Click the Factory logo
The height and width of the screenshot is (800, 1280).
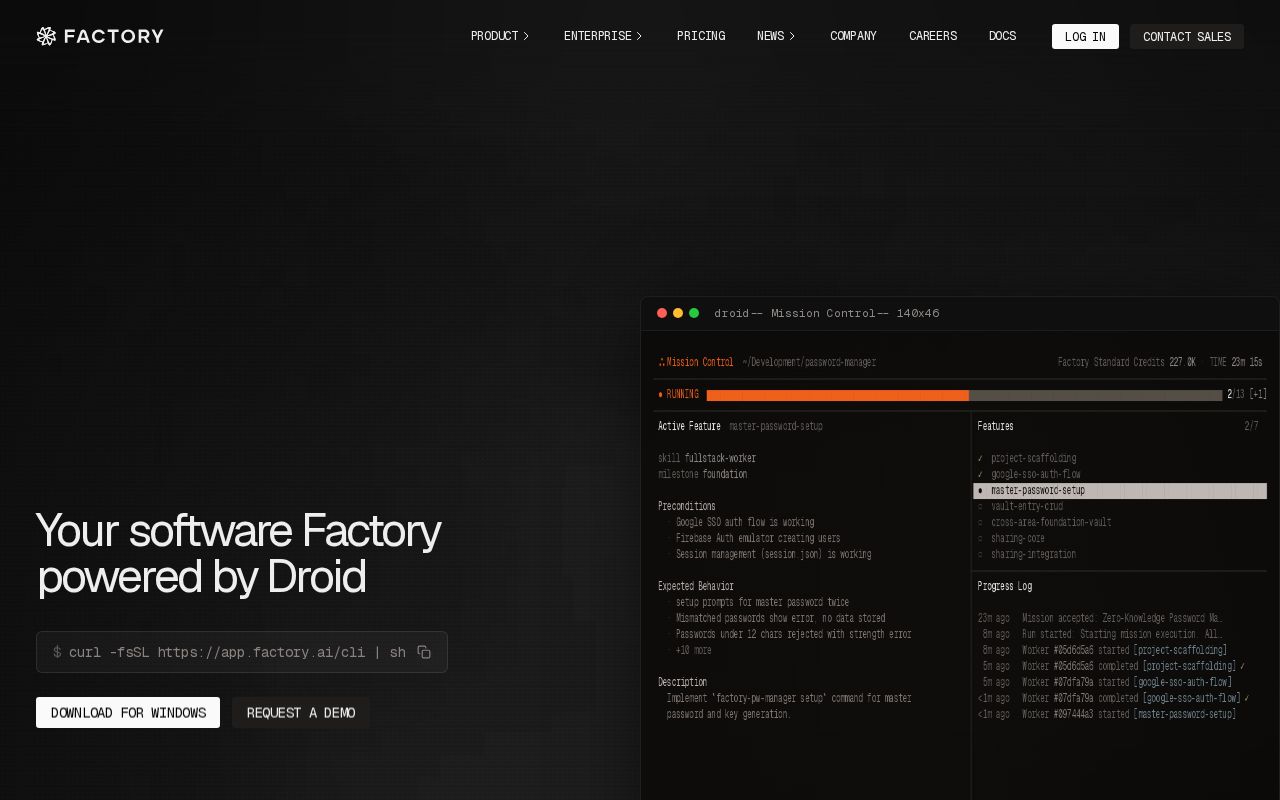click(x=100, y=36)
